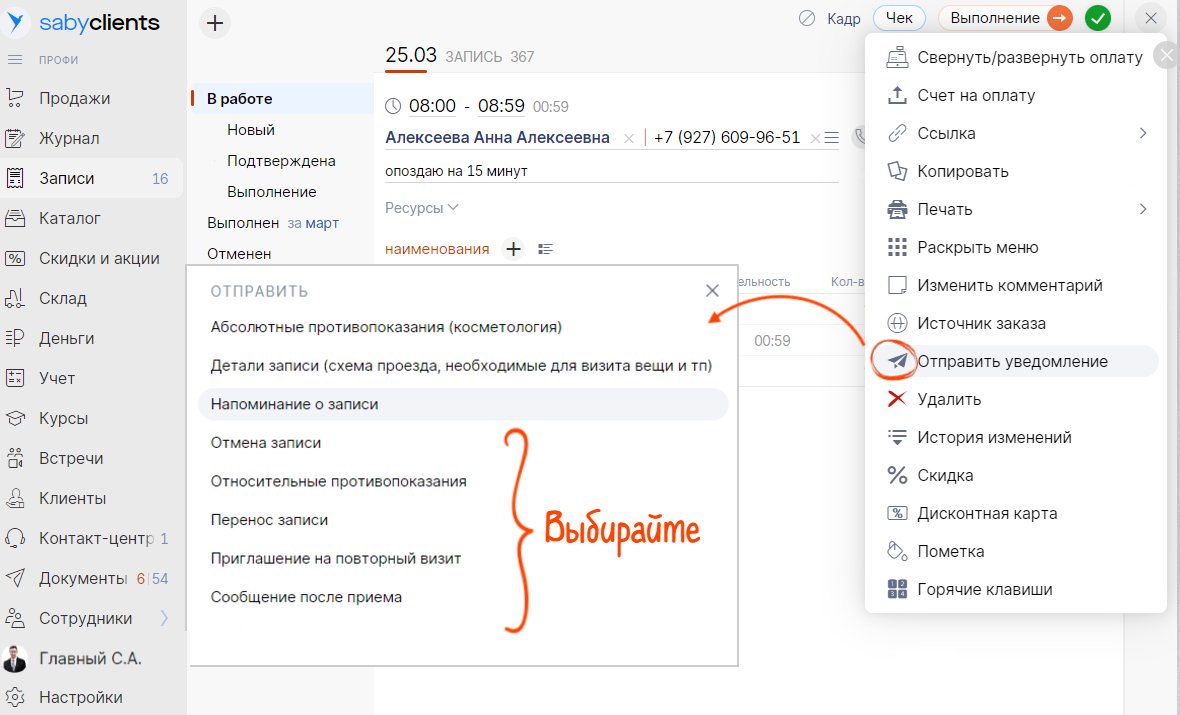Click the hamburger menu icon near ПРОФИ
The image size is (1180, 715).
click(15, 60)
